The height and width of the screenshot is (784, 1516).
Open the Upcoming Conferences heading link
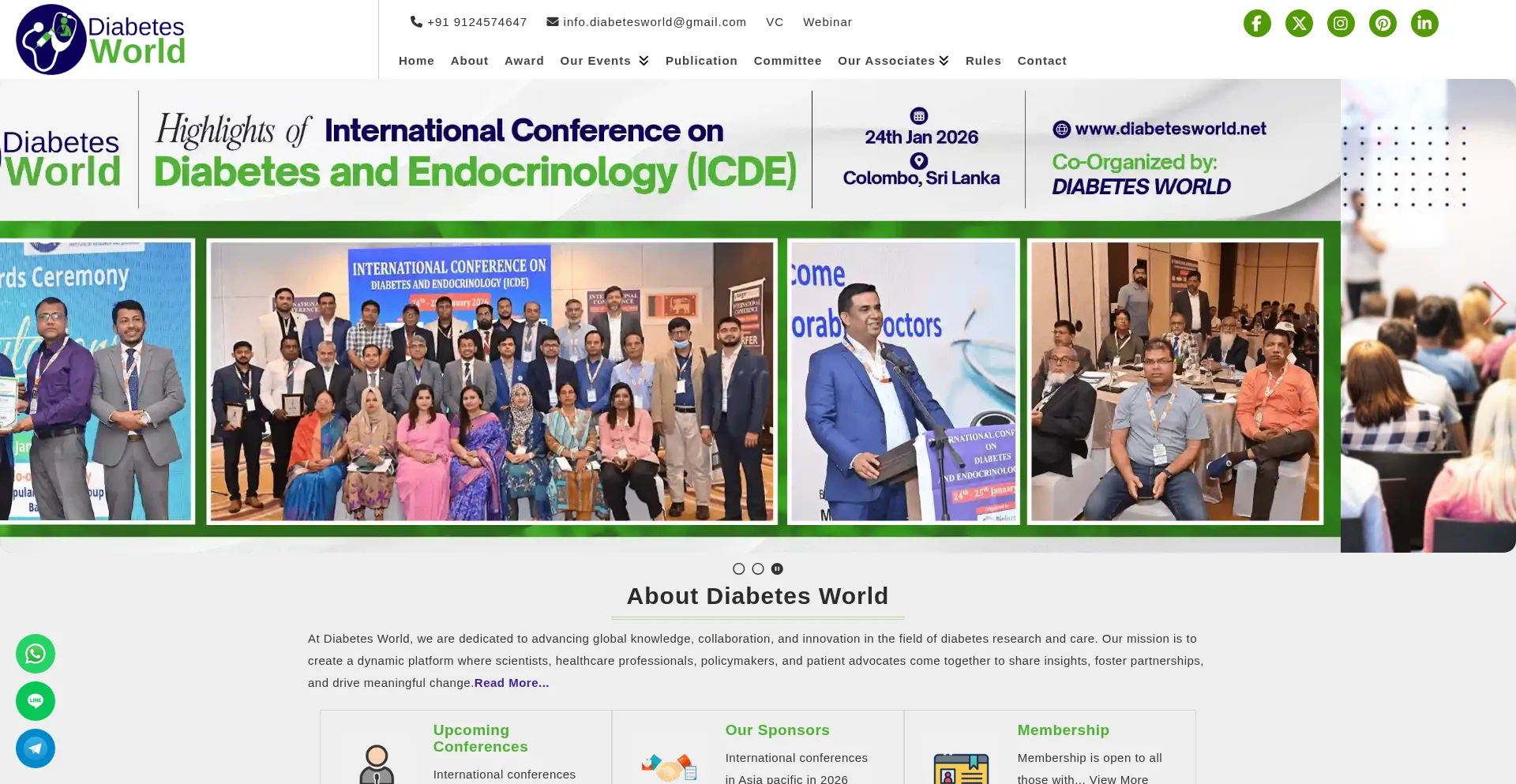coord(480,738)
